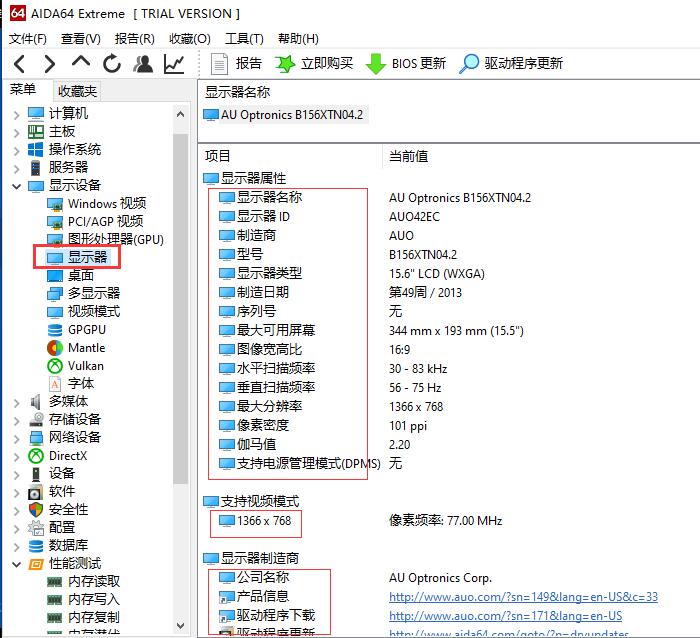Open the 产品信息 auo.com link
700x638 pixels.
click(x=523, y=597)
